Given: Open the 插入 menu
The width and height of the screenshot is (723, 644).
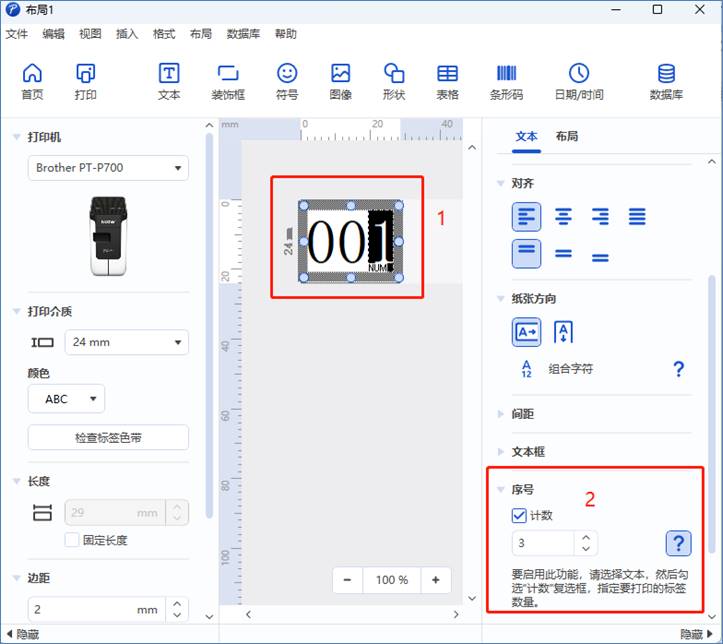Looking at the screenshot, I should click(x=127, y=34).
